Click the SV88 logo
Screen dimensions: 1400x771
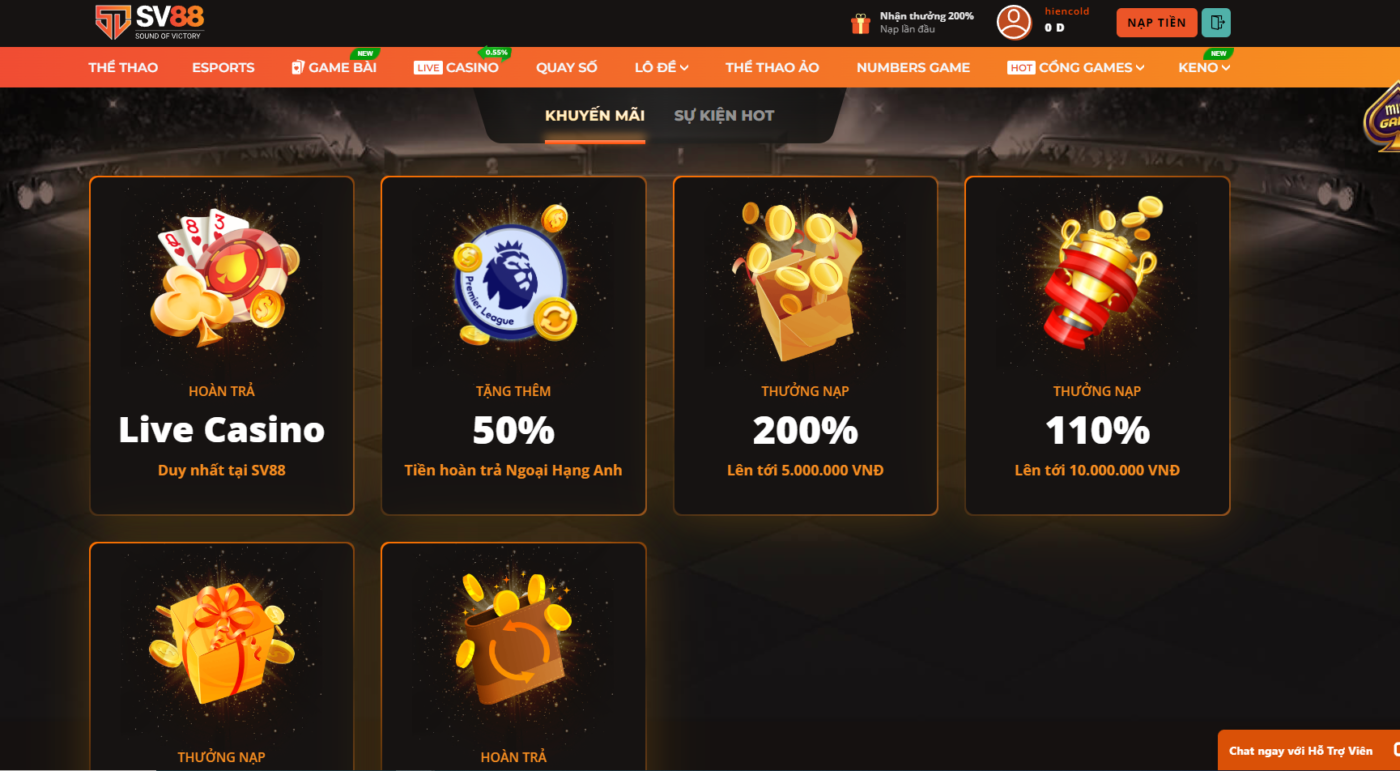[x=149, y=22]
